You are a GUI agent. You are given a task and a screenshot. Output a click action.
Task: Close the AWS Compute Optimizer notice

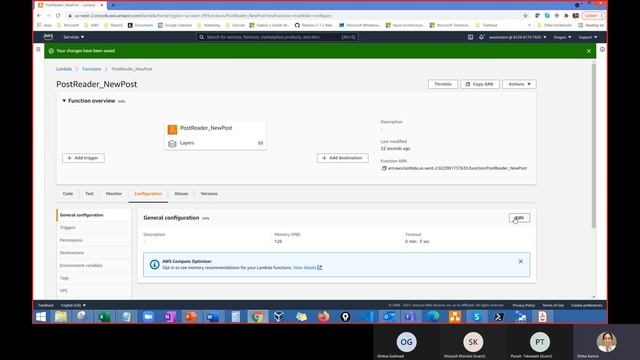[520, 261]
